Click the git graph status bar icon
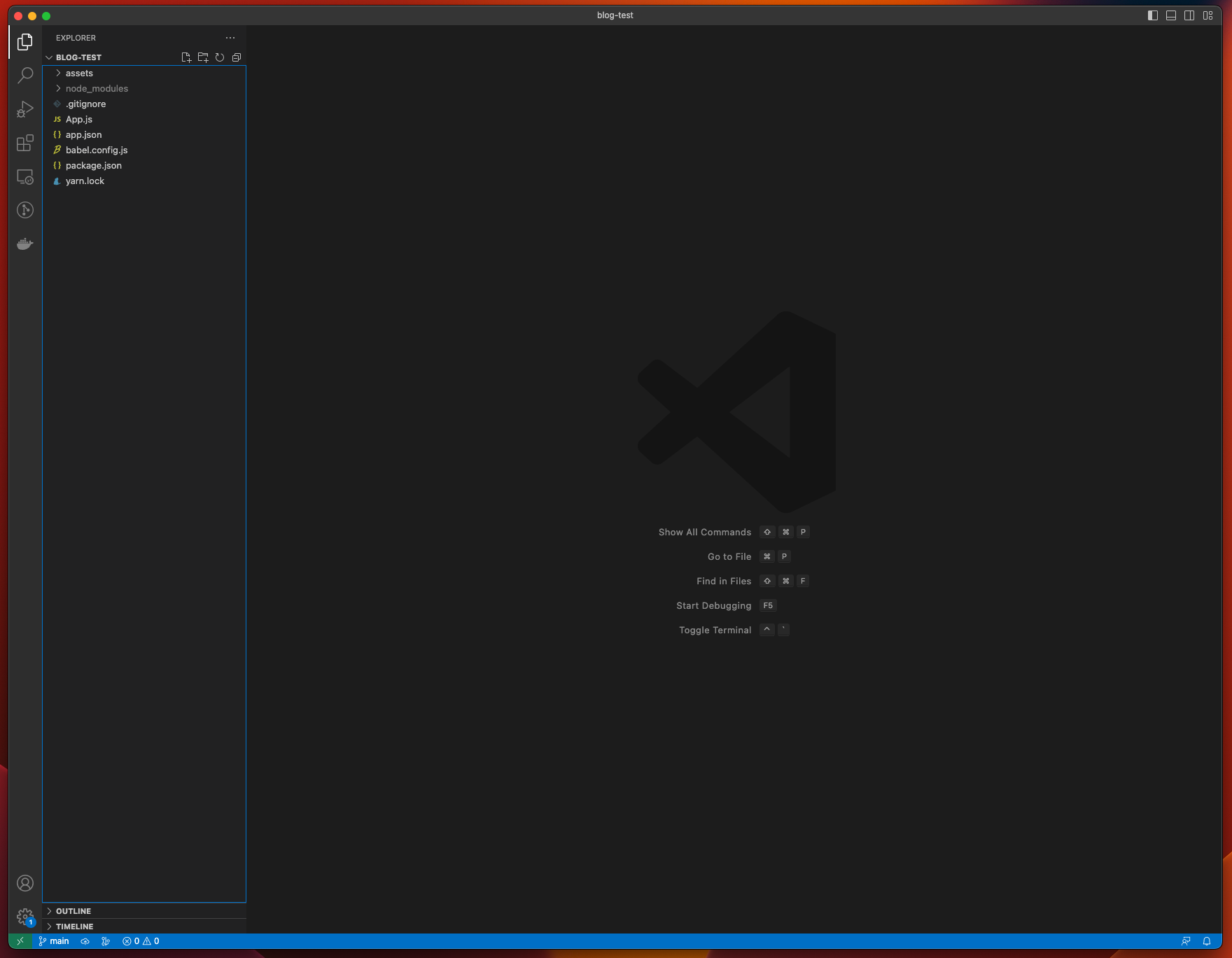 pos(106,941)
